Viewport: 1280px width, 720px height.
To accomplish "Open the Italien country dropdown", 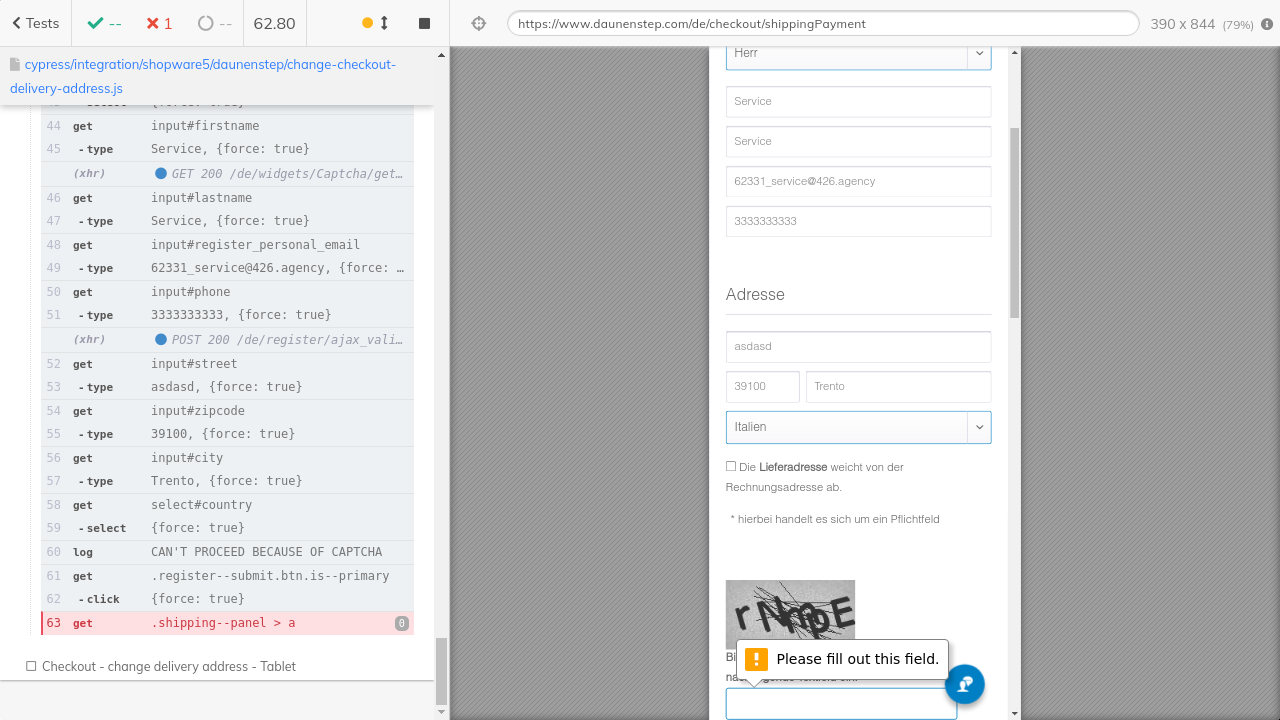I will tap(858, 427).
